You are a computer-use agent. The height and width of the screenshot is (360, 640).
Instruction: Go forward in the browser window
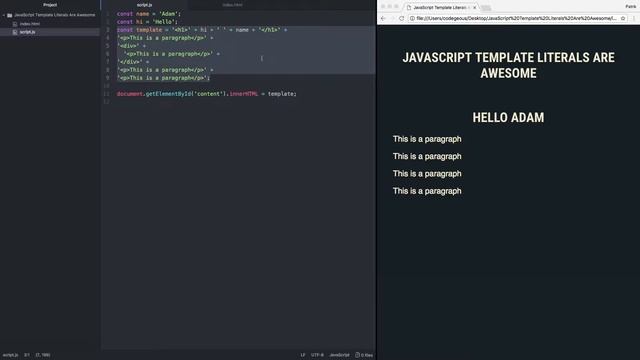point(392,18)
